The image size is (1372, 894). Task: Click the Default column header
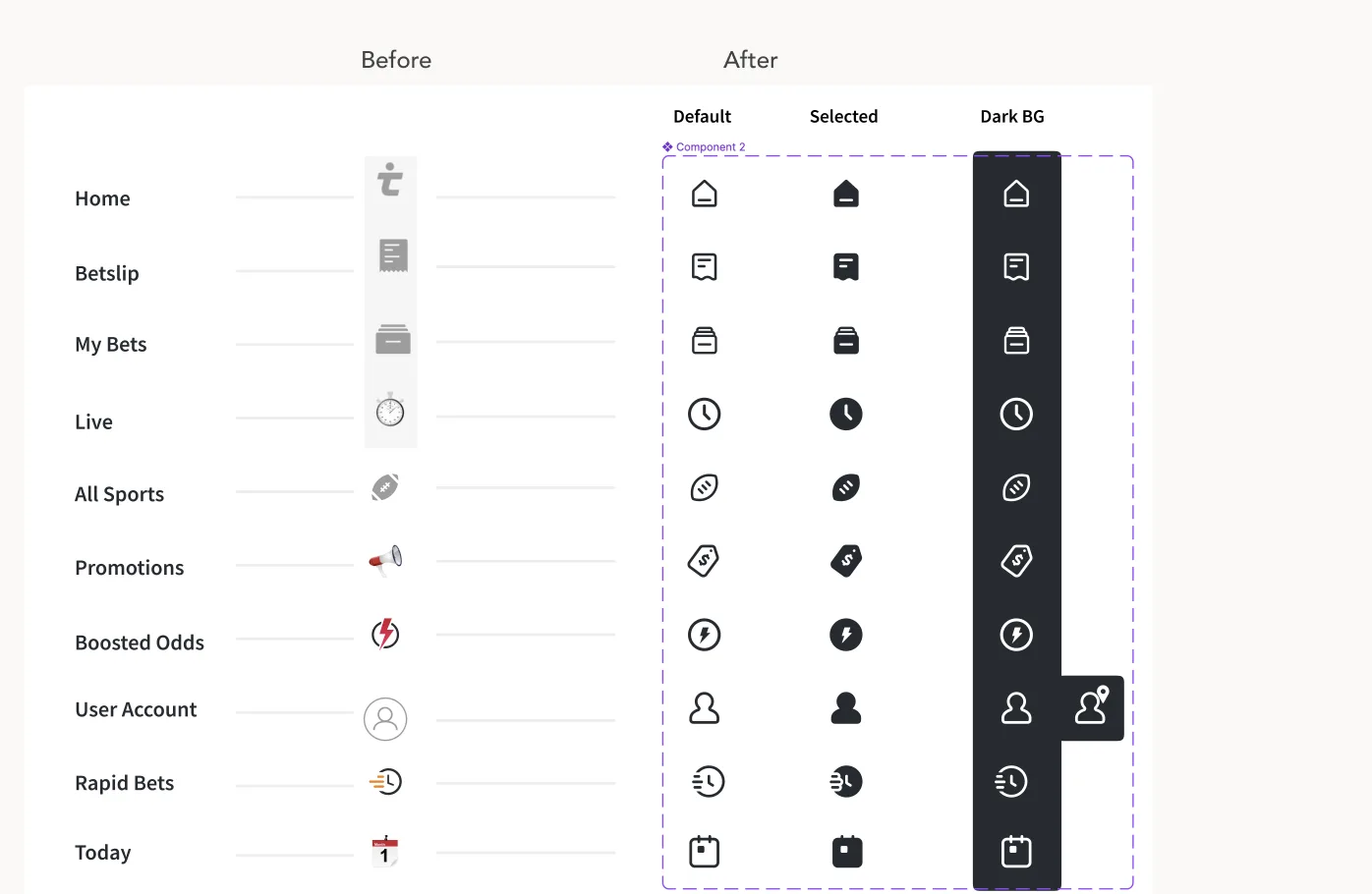pyautogui.click(x=702, y=116)
